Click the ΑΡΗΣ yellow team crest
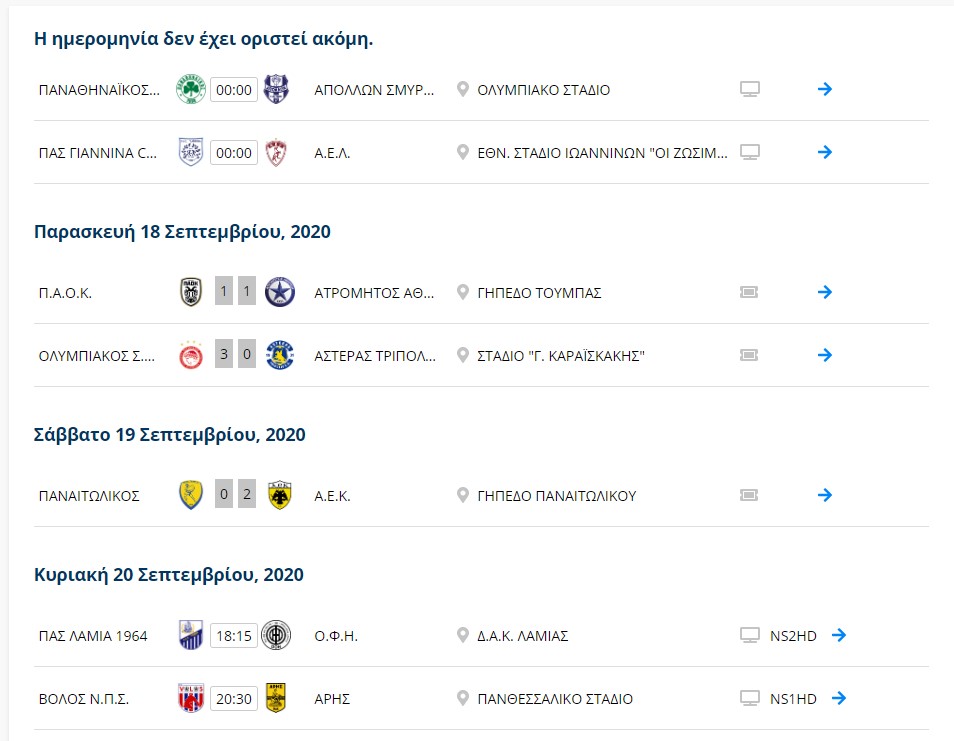The height and width of the screenshot is (741, 954). tap(276, 698)
